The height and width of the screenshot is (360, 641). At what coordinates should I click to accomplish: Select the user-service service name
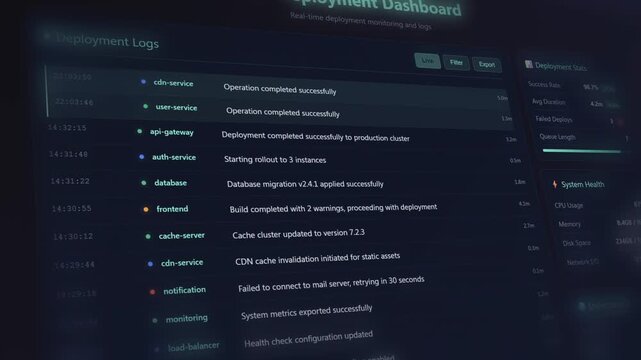[176, 107]
